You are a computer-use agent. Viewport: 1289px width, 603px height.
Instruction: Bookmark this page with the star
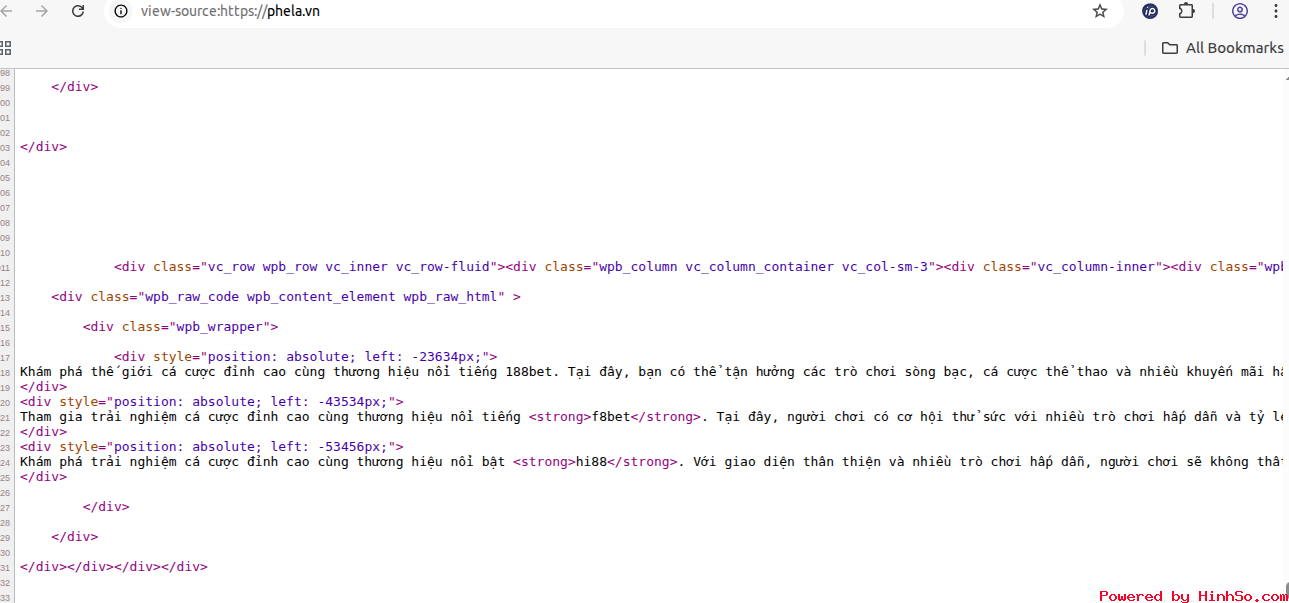1100,11
